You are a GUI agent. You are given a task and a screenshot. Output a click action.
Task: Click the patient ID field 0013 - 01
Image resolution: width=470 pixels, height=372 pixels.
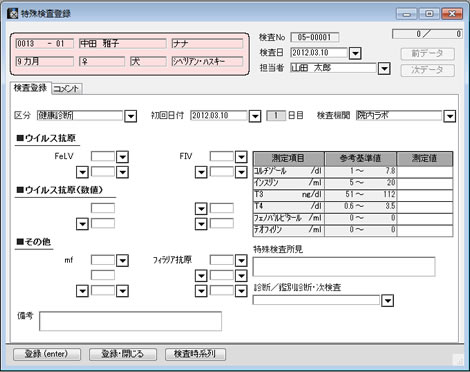44,44
